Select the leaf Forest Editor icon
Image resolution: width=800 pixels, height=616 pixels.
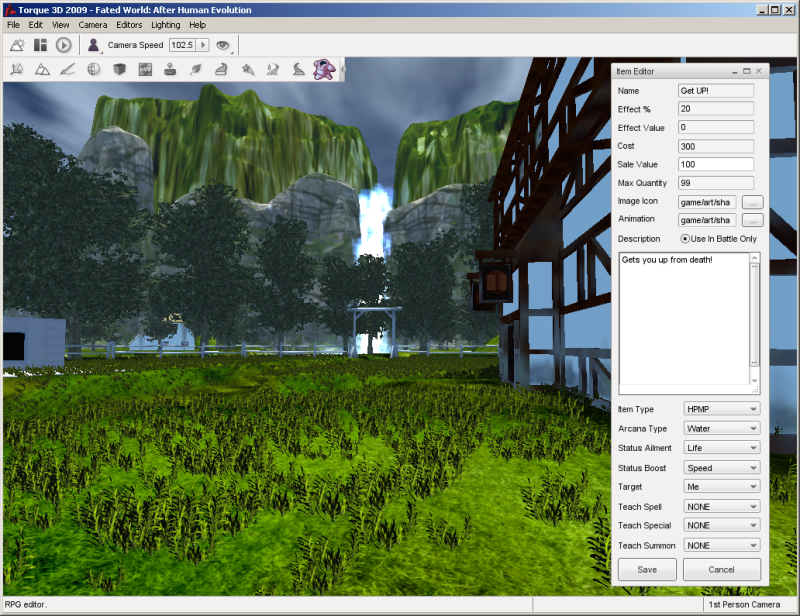196,70
